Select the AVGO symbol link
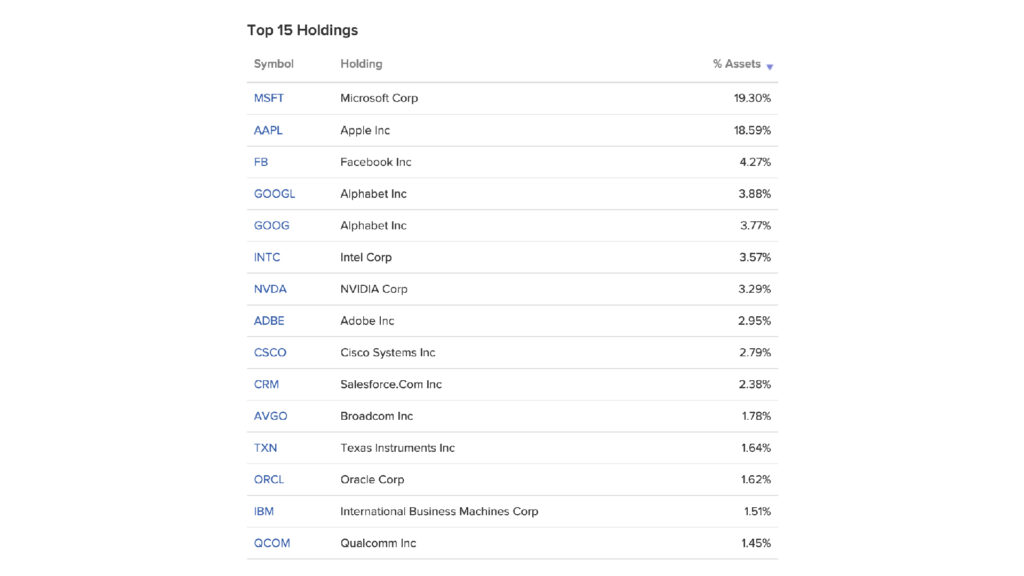This screenshot has height=576, width=1024. [270, 416]
